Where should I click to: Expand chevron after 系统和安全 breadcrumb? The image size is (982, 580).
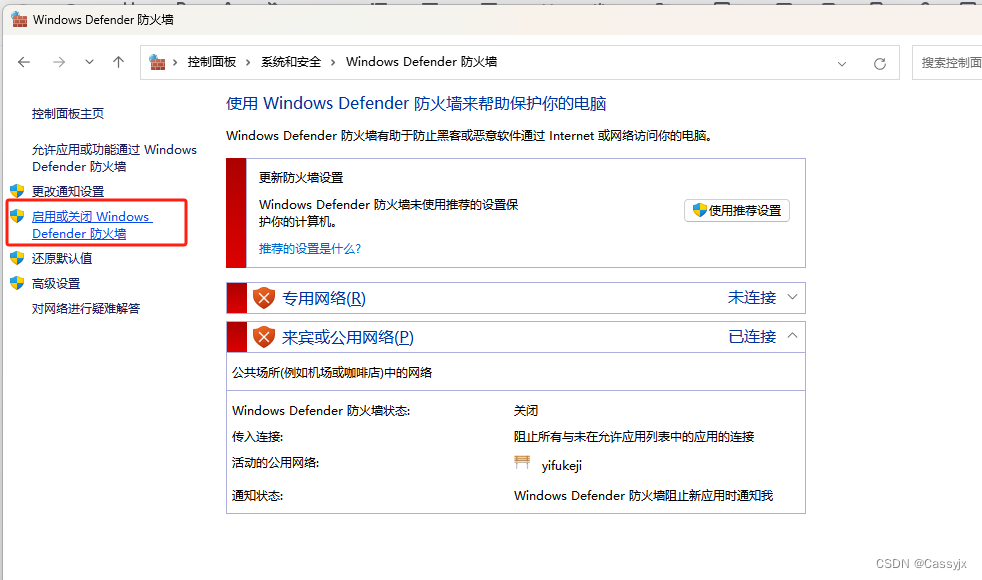(333, 62)
